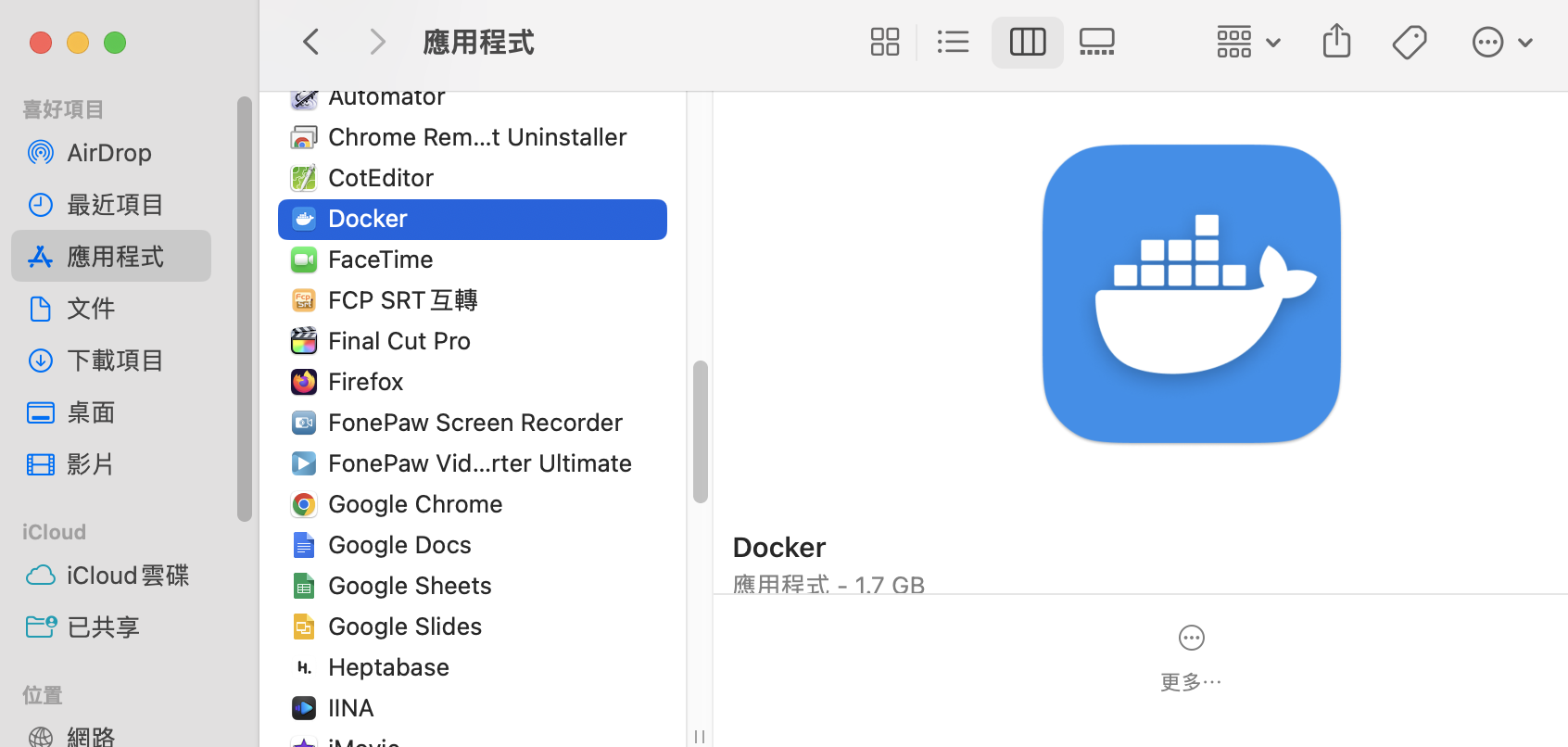Expand the ellipsis action menu in toolbar
Image resolution: width=1568 pixels, height=747 pixels.
click(1501, 42)
